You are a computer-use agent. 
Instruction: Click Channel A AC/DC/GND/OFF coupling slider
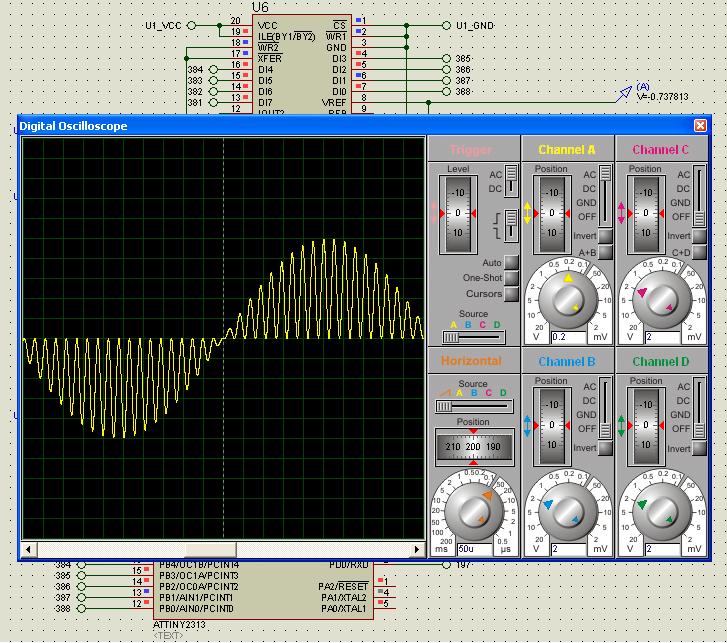[606, 196]
